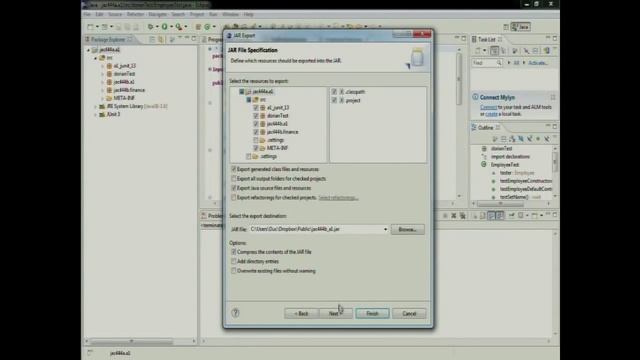Click the Connect Mylyn info icon
This screenshot has height=360, width=640.
click(475, 97)
